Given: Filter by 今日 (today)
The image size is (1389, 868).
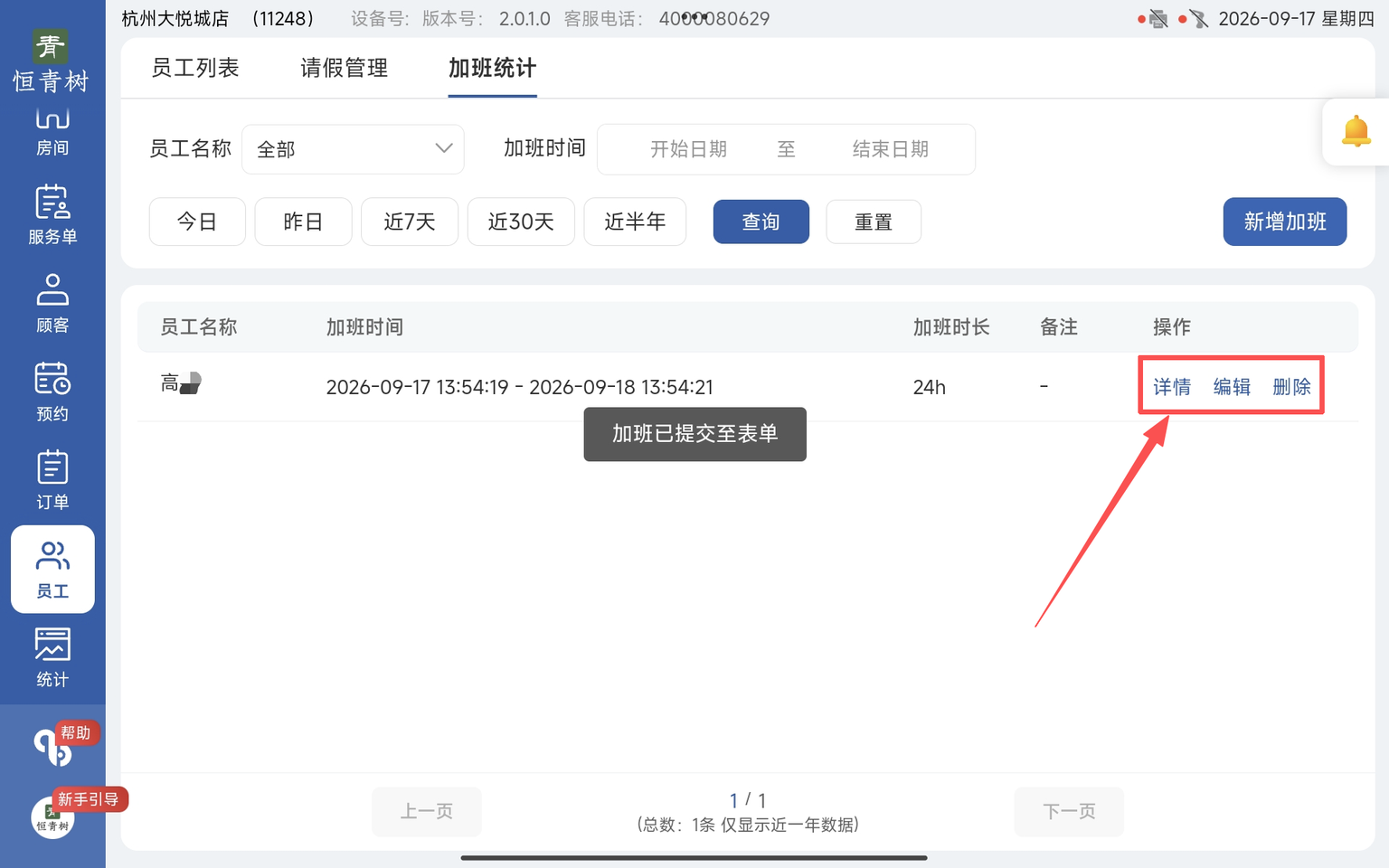Looking at the screenshot, I should click(197, 222).
